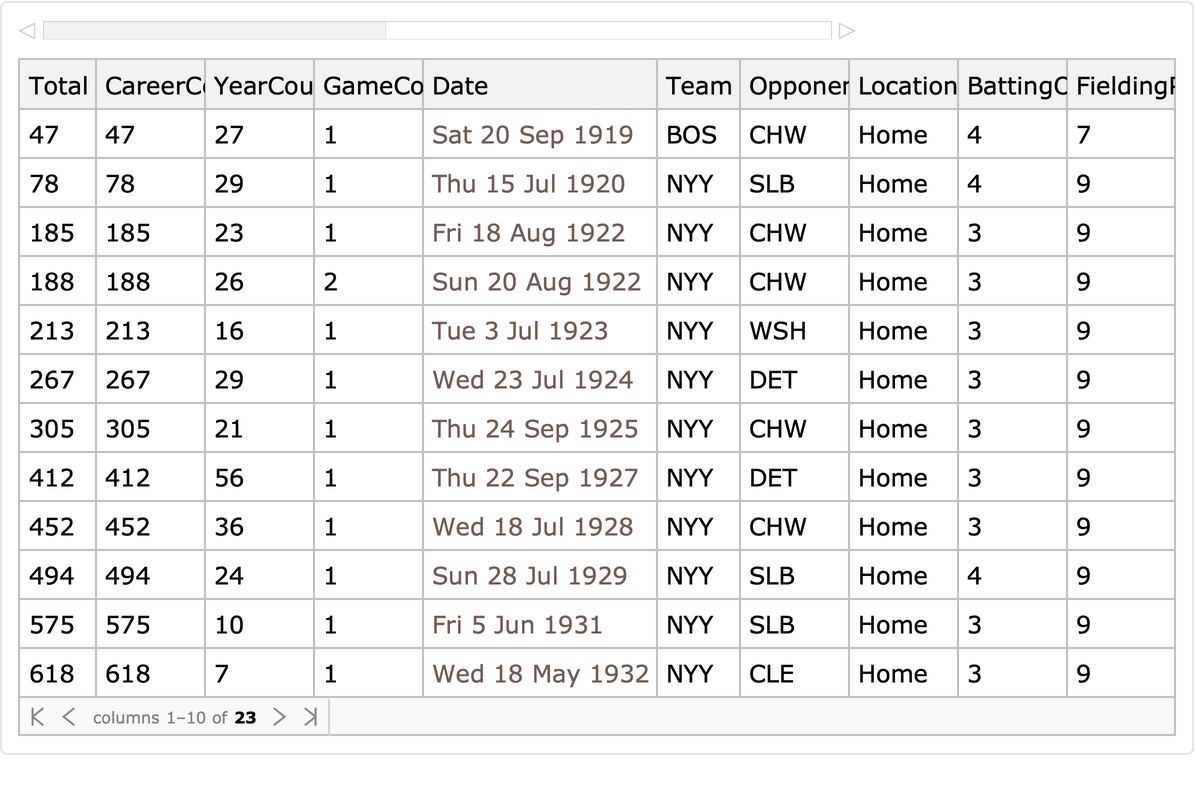Select the CLE opponent cell
The width and height of the screenshot is (1196, 786).
pos(771,674)
